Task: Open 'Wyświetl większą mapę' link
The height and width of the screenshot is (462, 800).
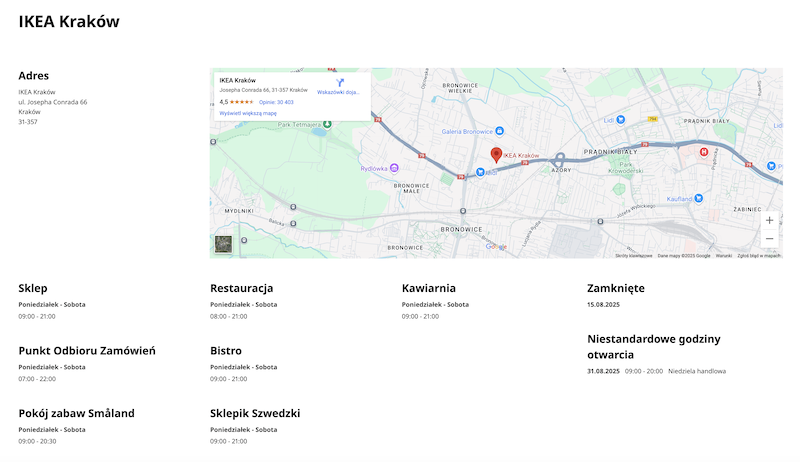Action: coord(248,114)
